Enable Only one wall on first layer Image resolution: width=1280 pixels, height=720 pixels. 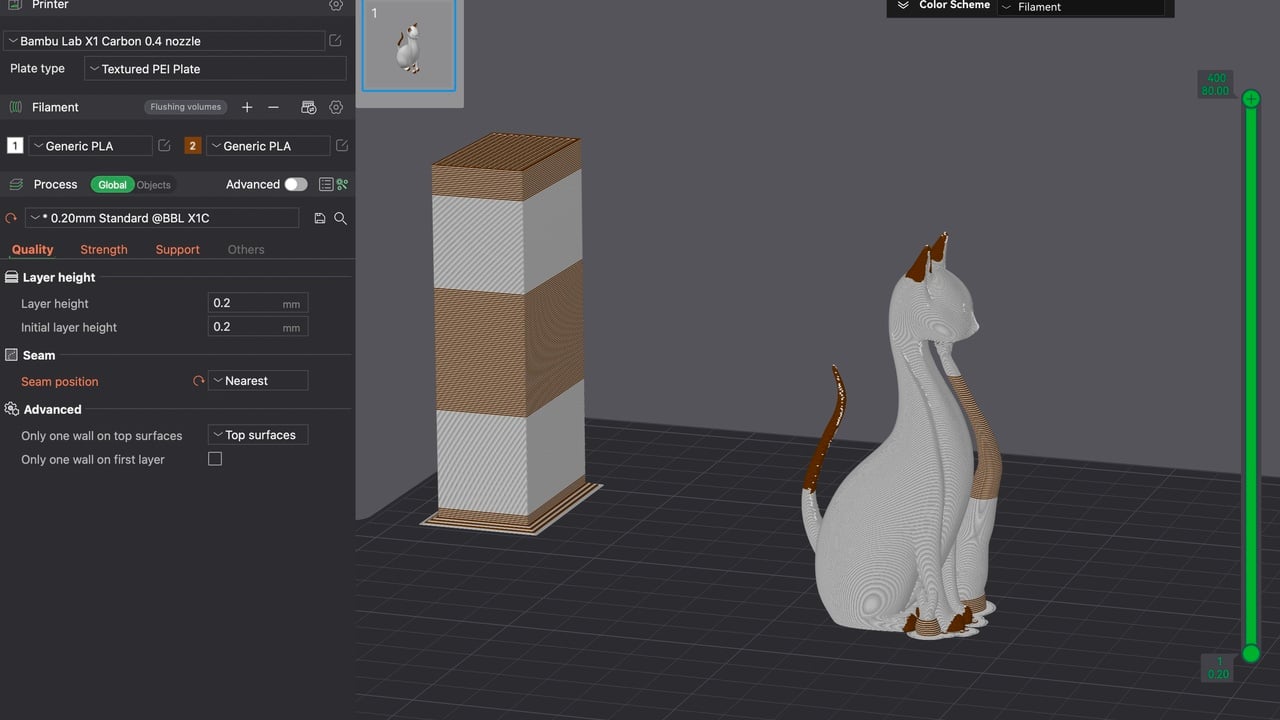(215, 459)
